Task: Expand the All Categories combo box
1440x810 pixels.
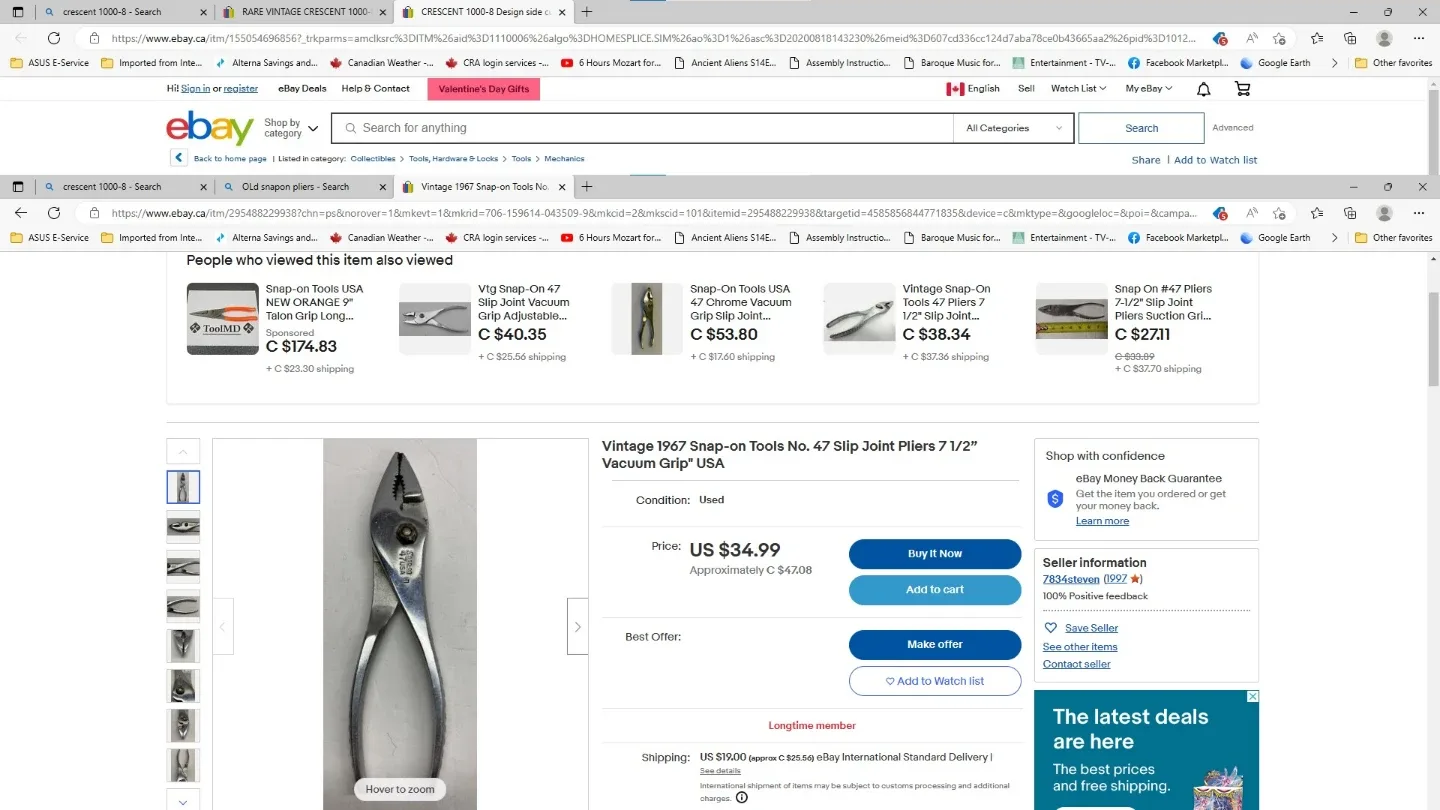Action: (x=1014, y=128)
